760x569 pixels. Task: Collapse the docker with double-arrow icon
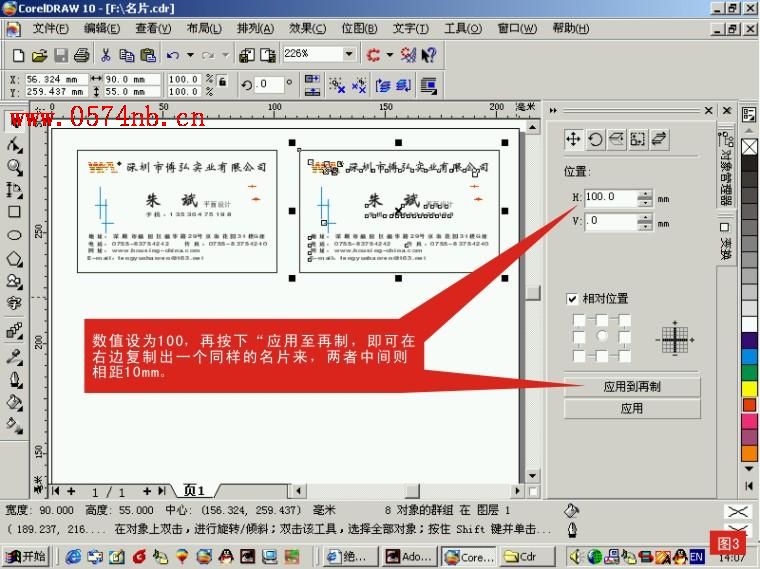point(553,111)
